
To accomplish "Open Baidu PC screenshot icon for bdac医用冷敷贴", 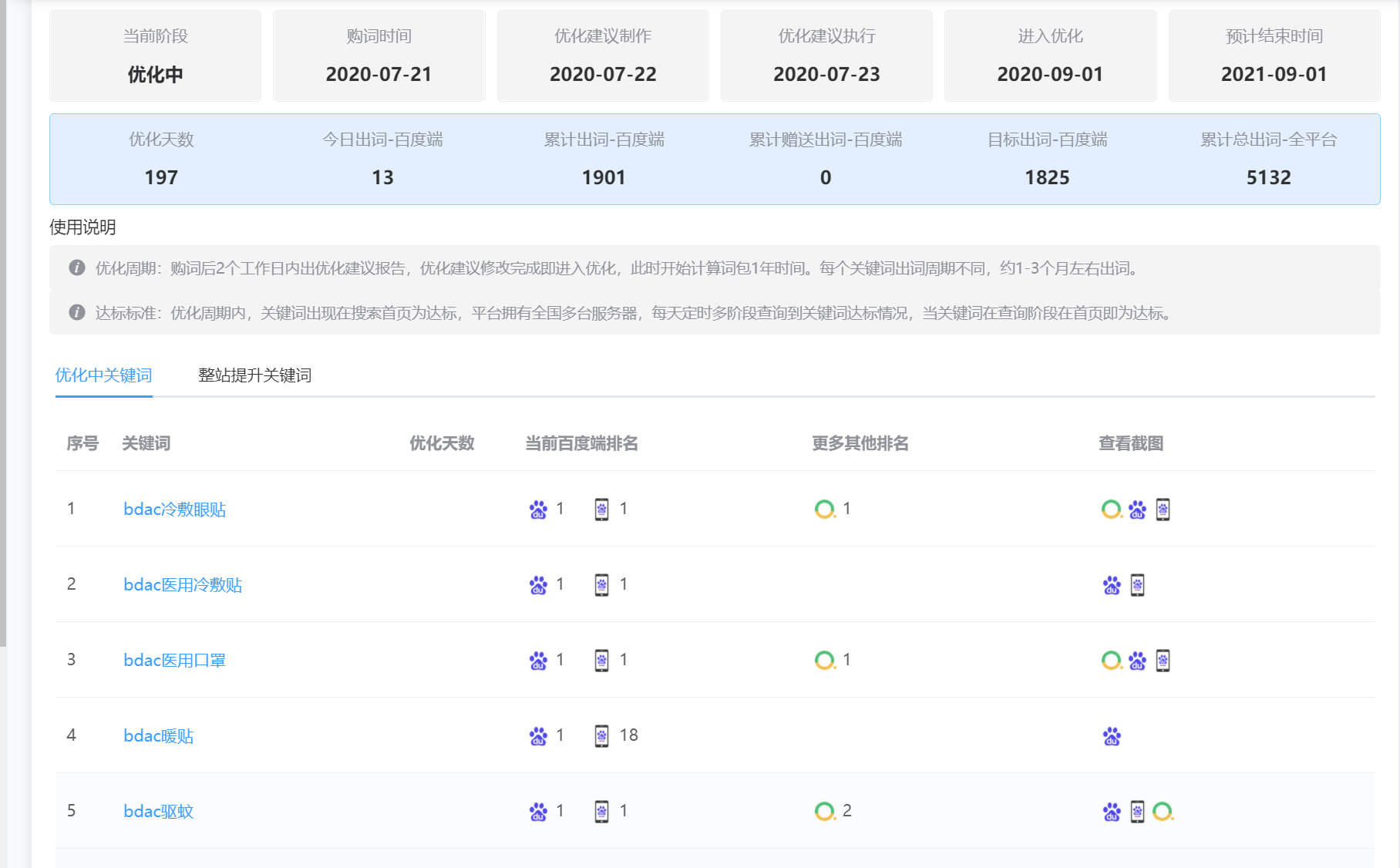I will point(1112,585).
